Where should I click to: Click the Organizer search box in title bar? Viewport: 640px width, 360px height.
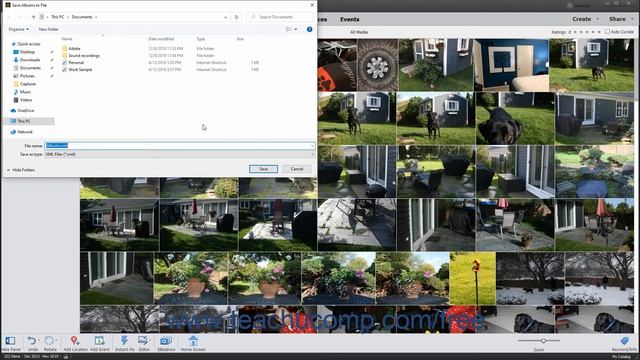coord(582,5)
